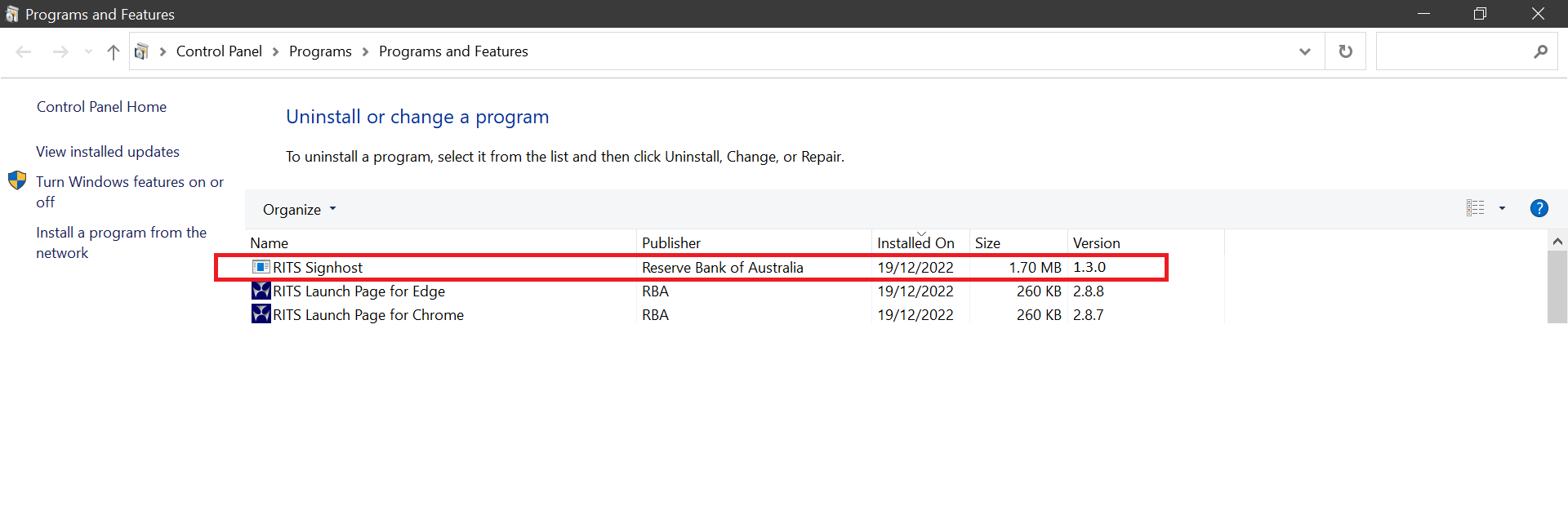Click the RITS Launch Page for Chrome icon

click(261, 314)
